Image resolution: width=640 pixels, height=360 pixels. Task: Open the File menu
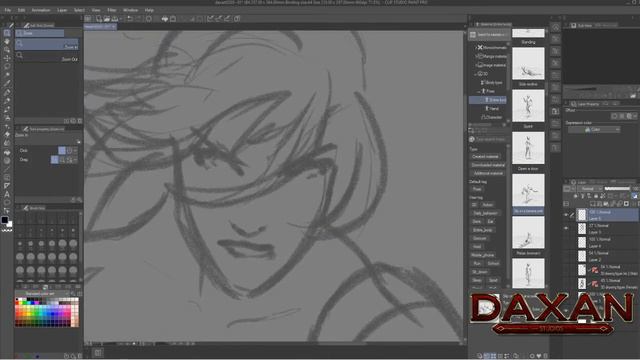[x=7, y=10]
